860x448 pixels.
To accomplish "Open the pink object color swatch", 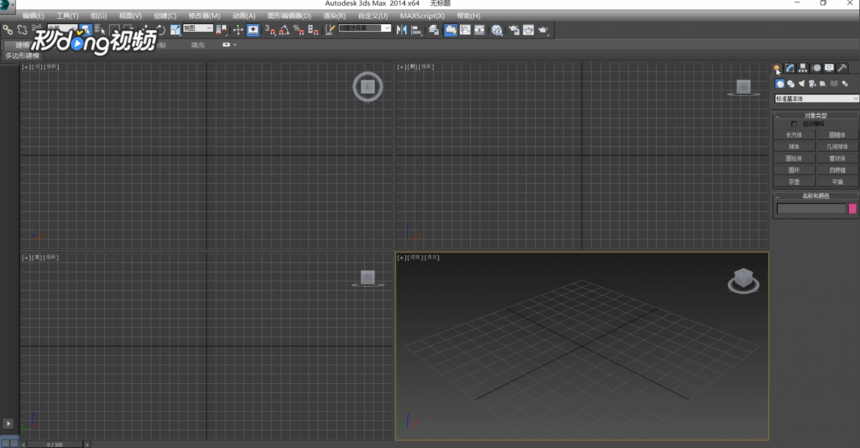I will [852, 208].
